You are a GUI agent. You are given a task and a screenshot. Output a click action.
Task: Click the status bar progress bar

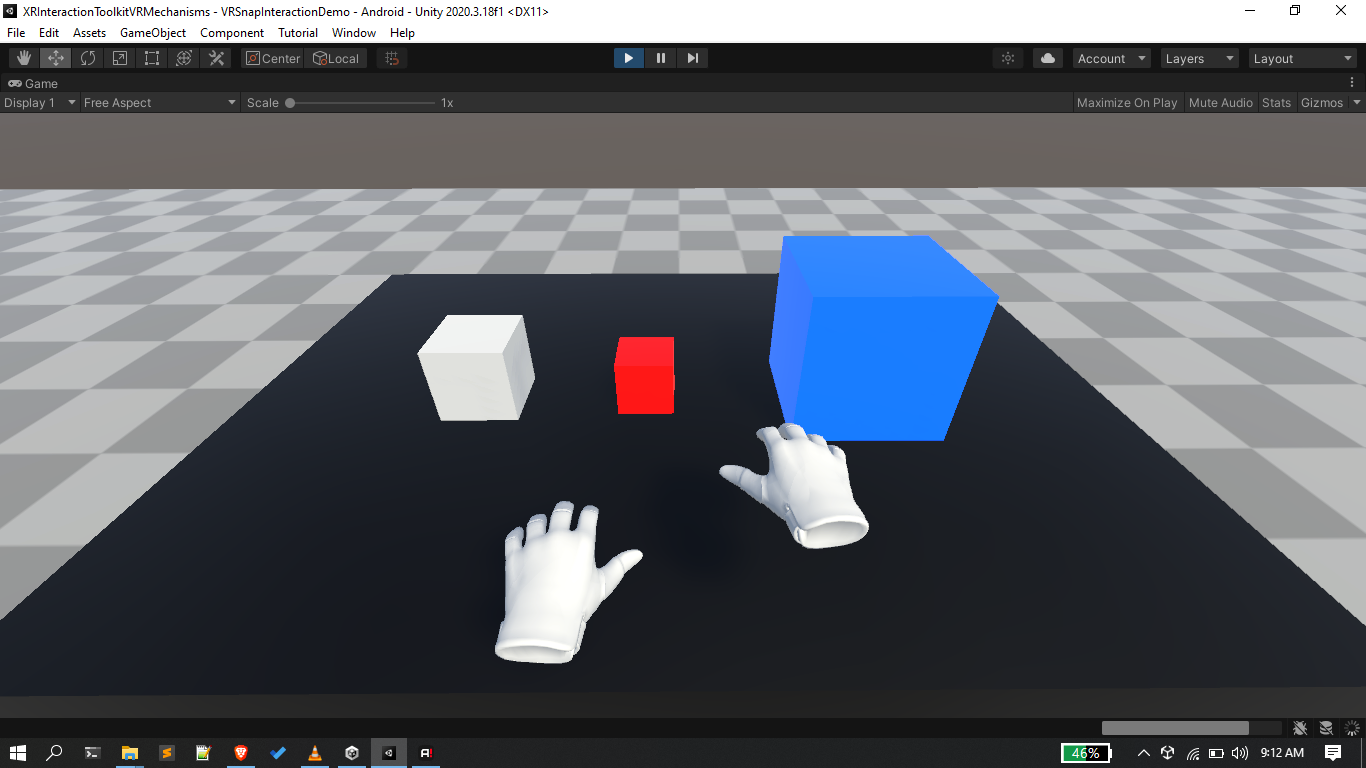(1191, 728)
